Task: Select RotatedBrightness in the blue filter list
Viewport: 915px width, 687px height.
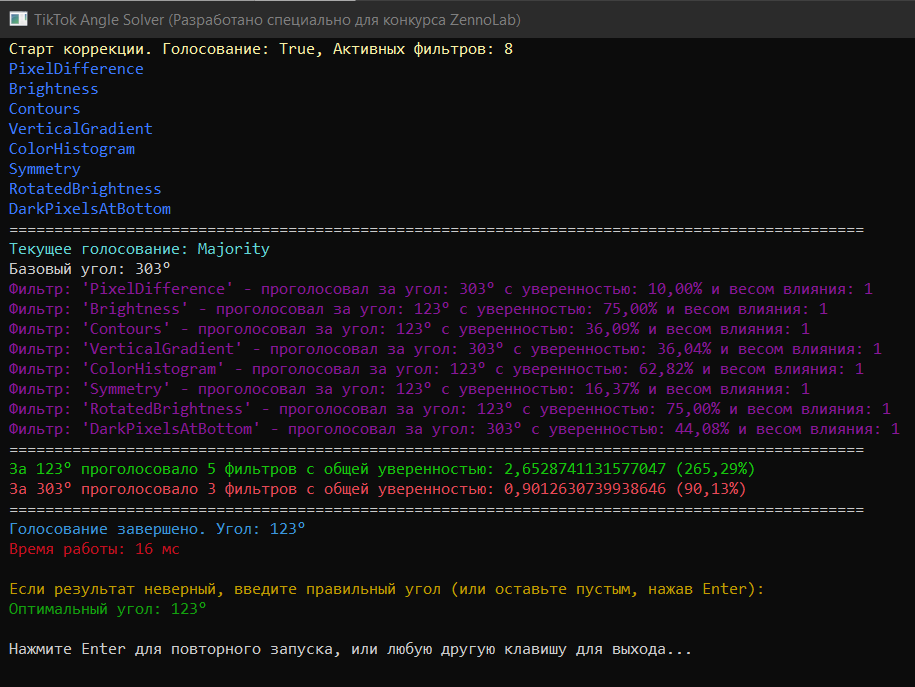Action: click(x=85, y=189)
